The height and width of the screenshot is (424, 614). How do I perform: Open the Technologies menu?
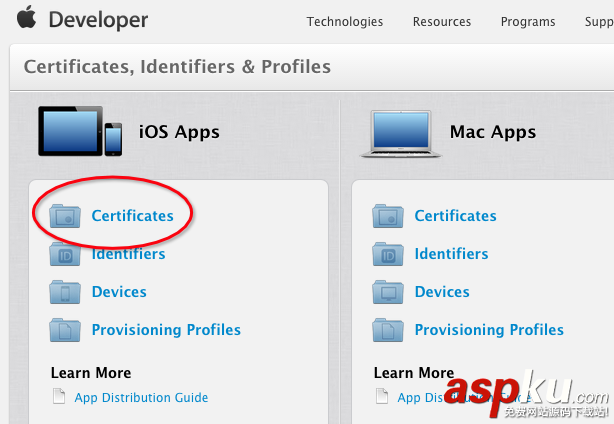pyautogui.click(x=345, y=22)
